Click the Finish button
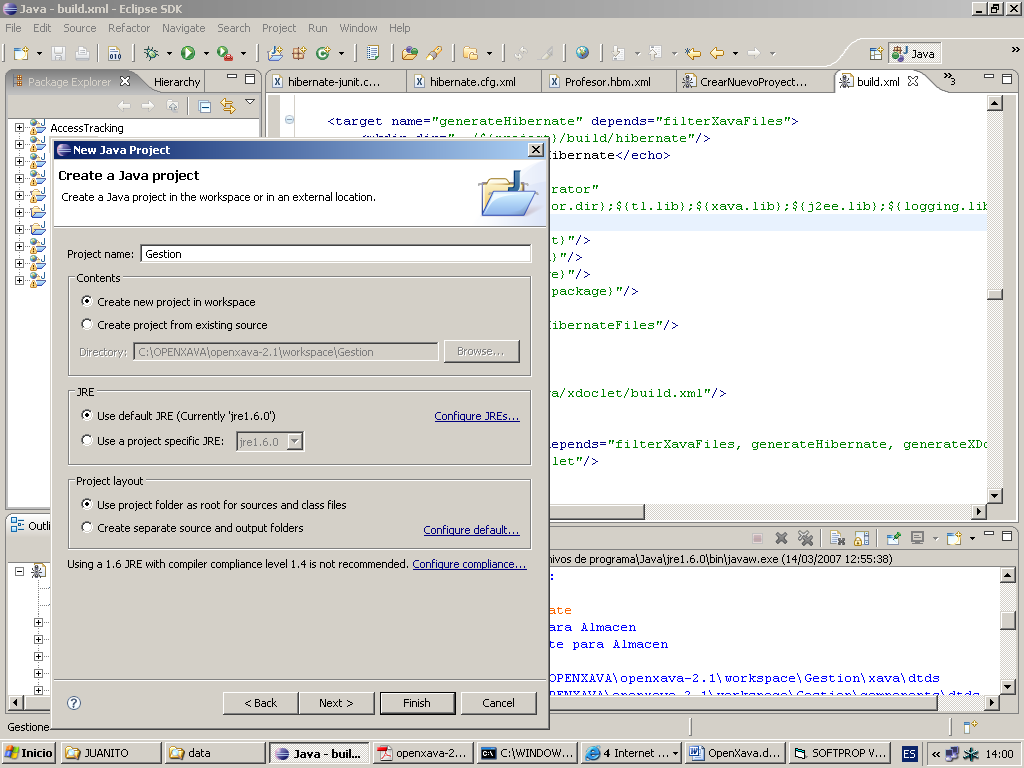This screenshot has width=1024, height=768. coord(417,703)
